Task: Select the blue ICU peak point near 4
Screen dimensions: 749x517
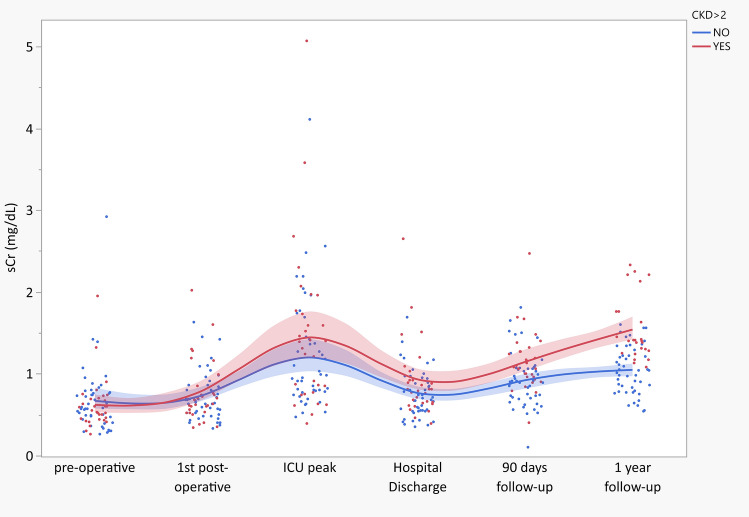Action: click(x=309, y=119)
